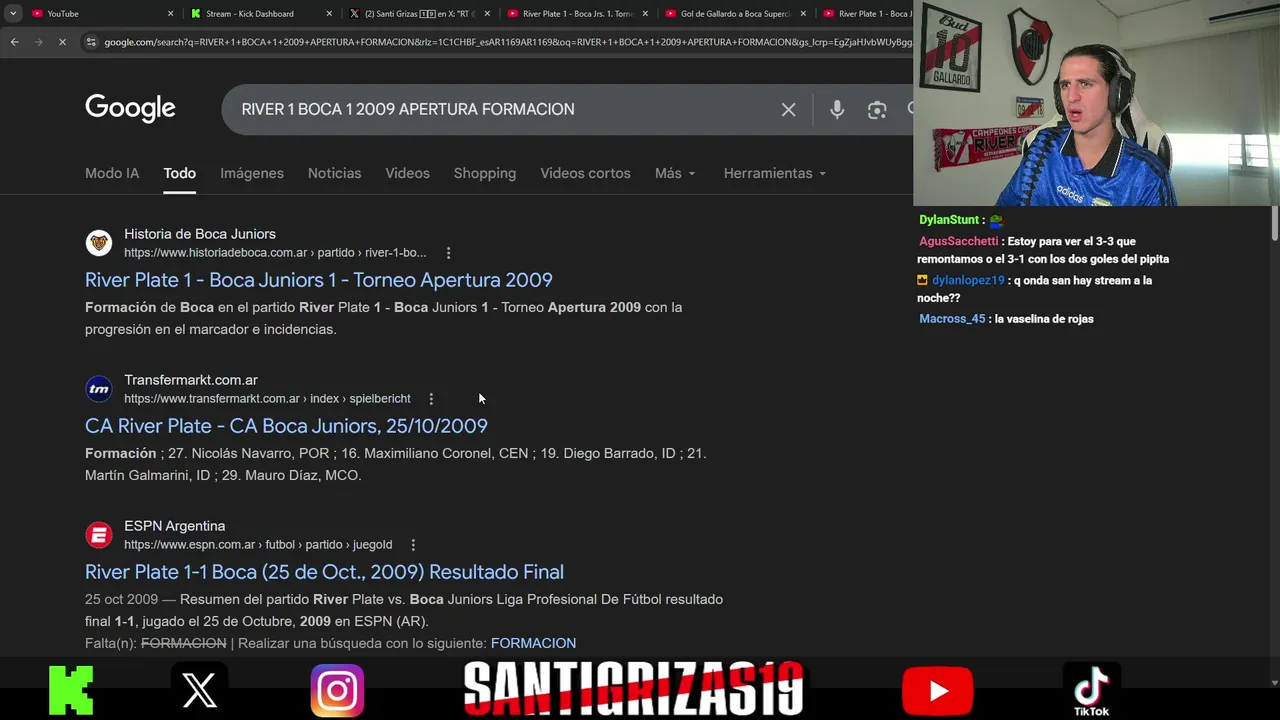Switch to the Imágenes tab
The image size is (1280, 720).
click(x=252, y=173)
